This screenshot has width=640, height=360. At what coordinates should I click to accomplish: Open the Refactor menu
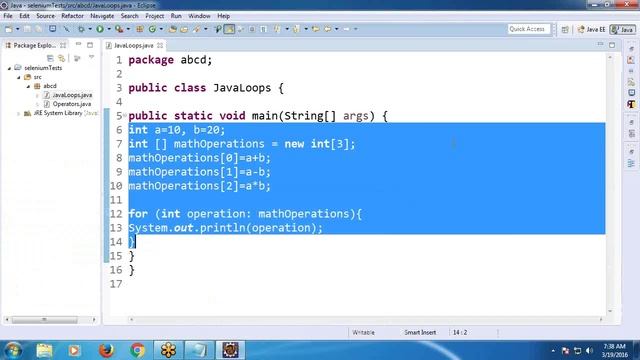(x=72, y=16)
